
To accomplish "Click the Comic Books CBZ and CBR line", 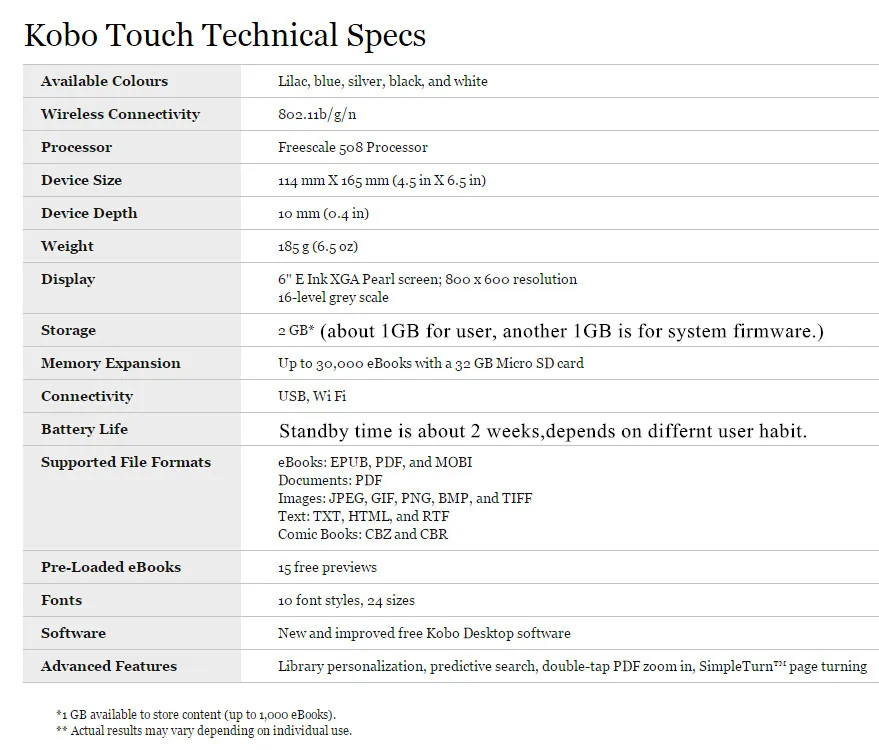I will pos(363,534).
